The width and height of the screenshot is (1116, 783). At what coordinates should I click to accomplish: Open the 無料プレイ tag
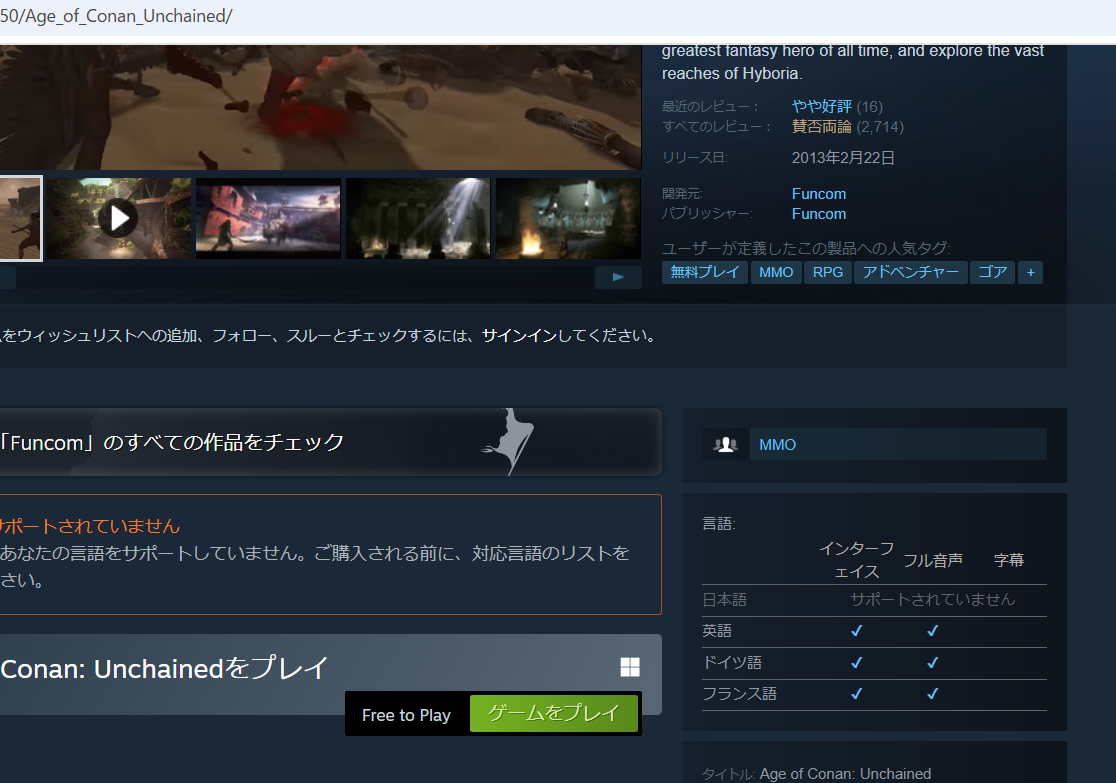pos(705,272)
